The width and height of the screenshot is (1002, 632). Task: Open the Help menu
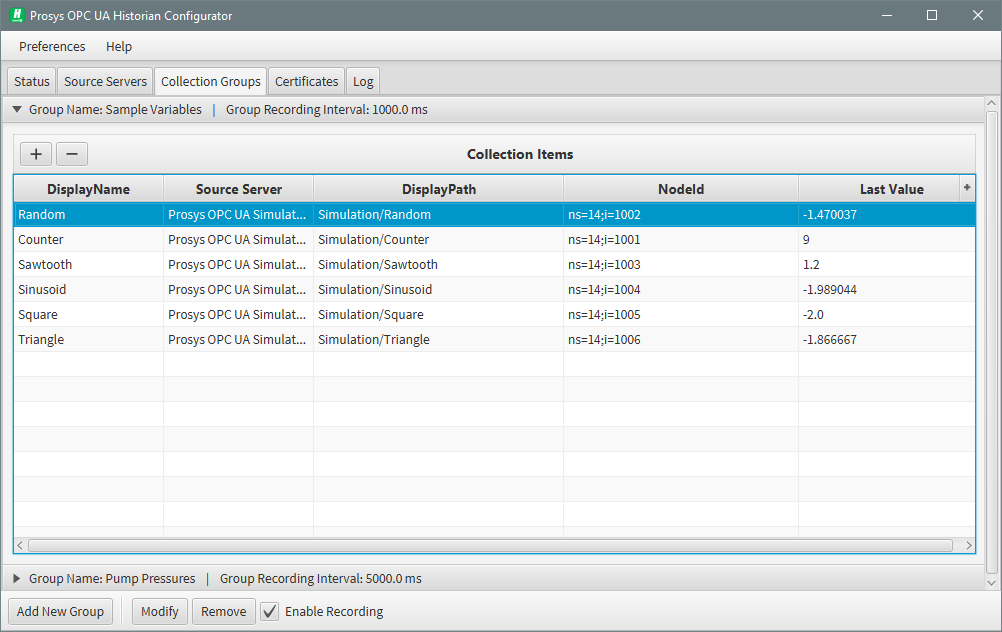[x=119, y=47]
